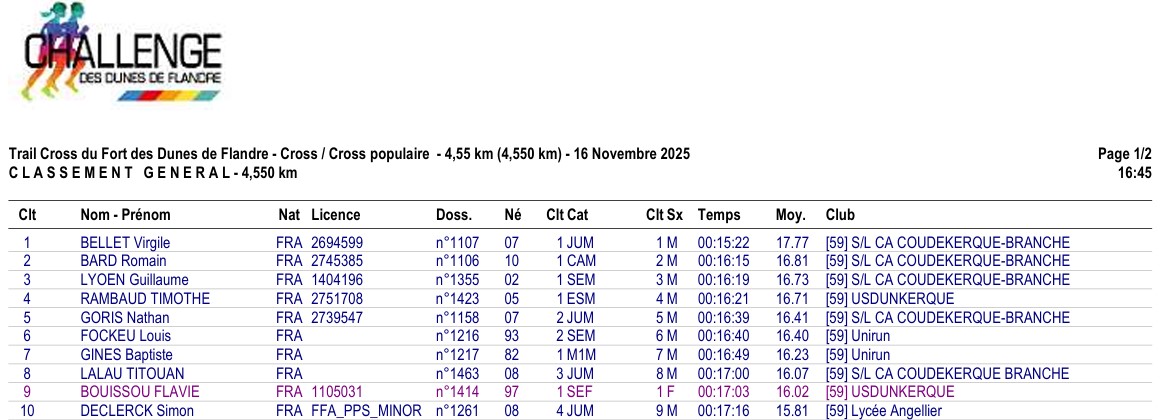Screen dimensions: 1170x420
Task: Click bib number n°1414
Action: click(x=457, y=392)
